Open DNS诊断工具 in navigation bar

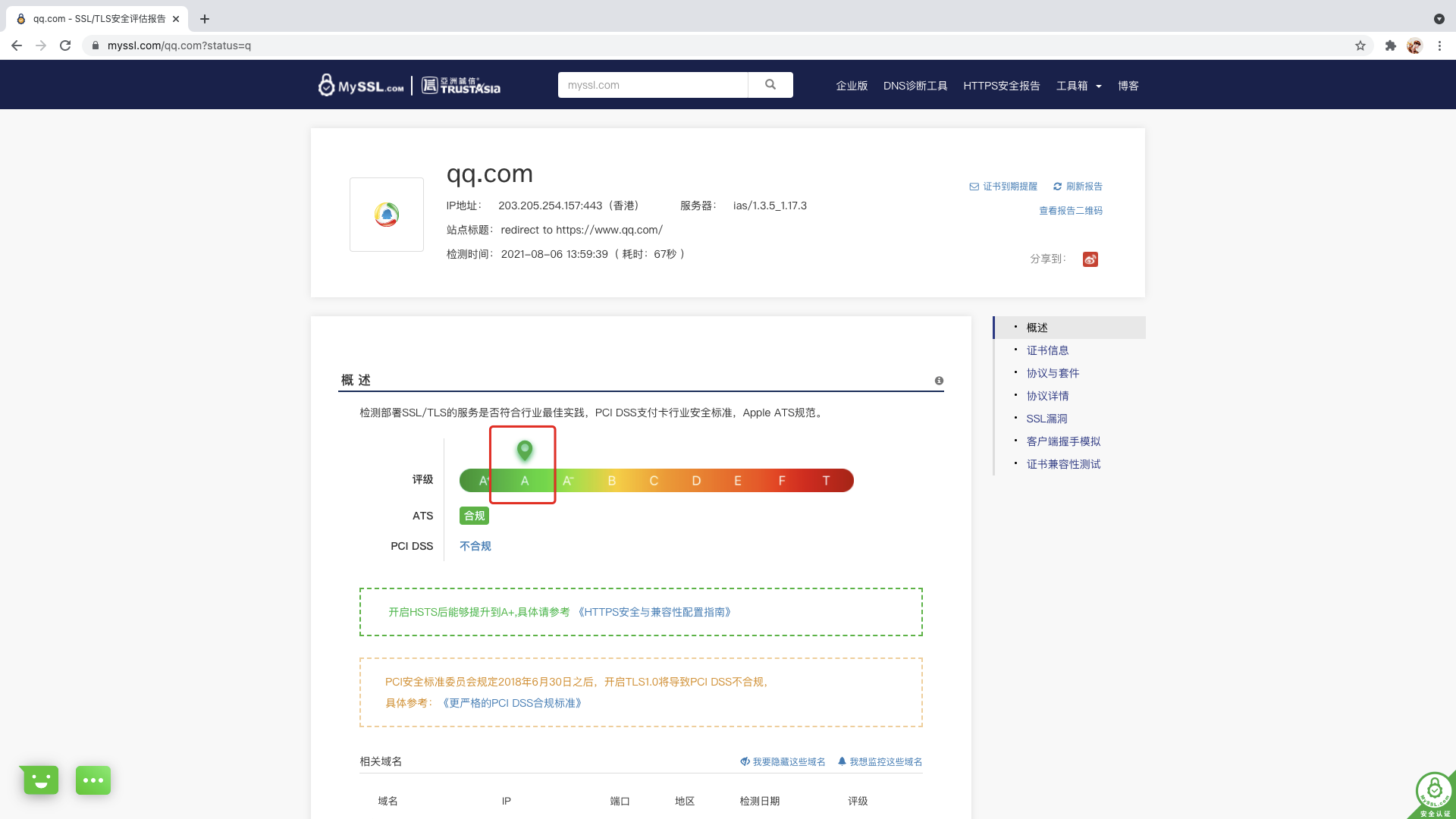tap(915, 86)
